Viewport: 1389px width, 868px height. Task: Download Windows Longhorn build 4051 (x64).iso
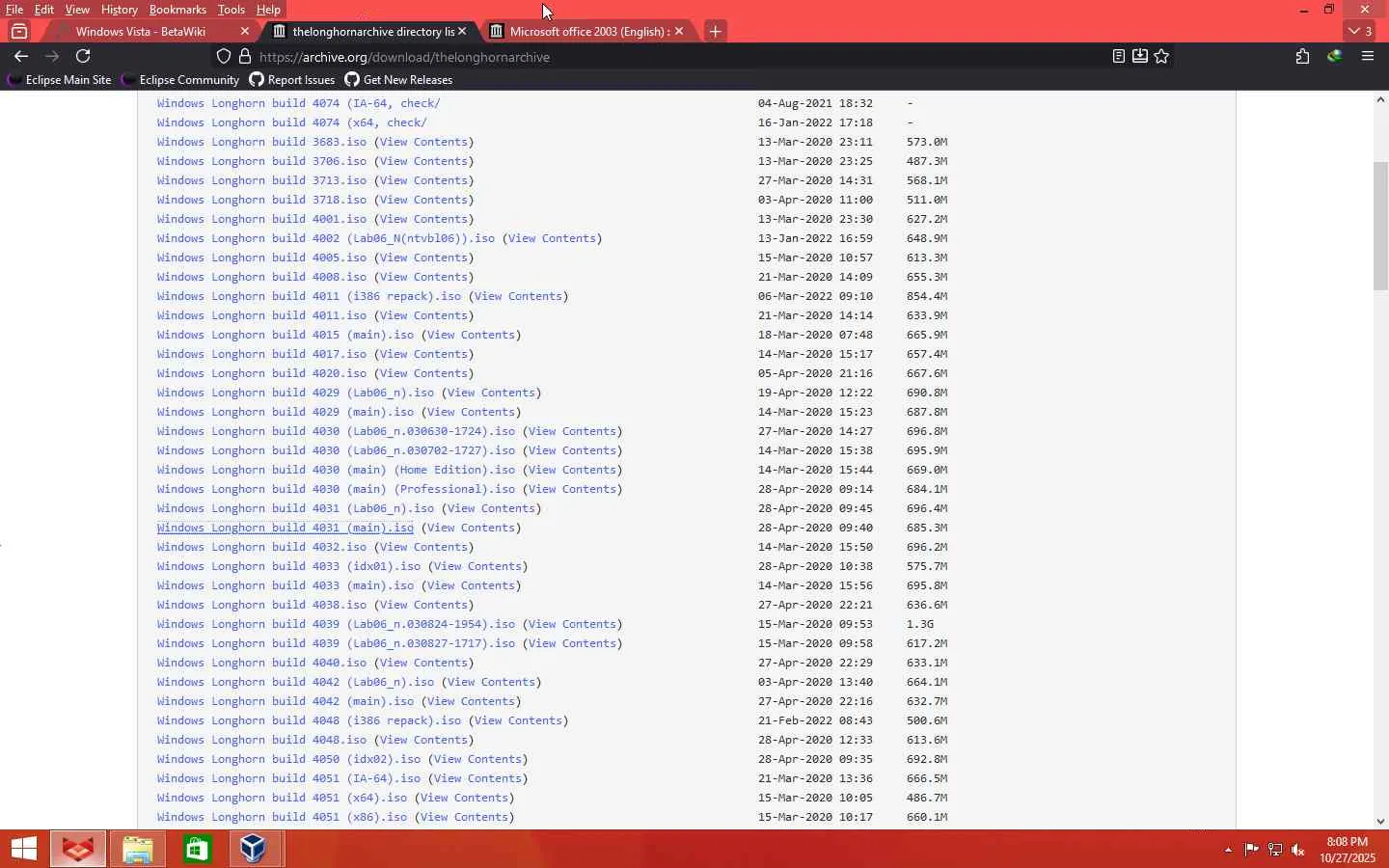tap(283, 798)
